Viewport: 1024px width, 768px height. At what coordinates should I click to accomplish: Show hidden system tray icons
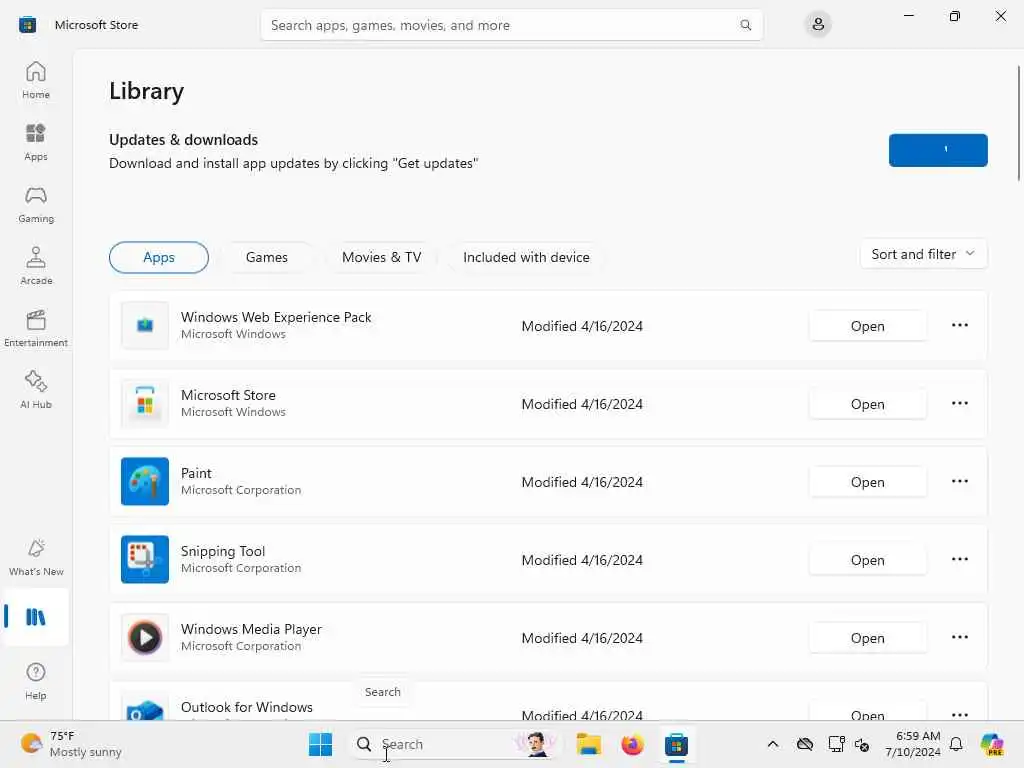pos(773,744)
